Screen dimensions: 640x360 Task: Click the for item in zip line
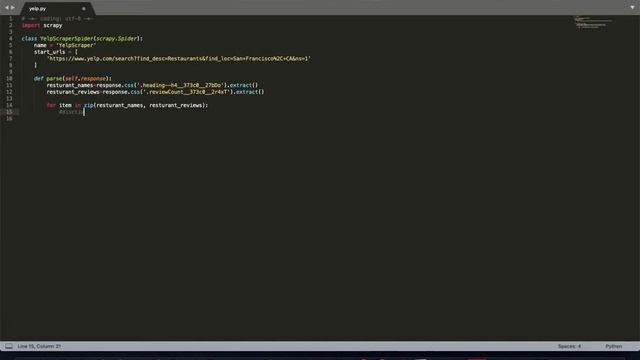tap(127, 105)
